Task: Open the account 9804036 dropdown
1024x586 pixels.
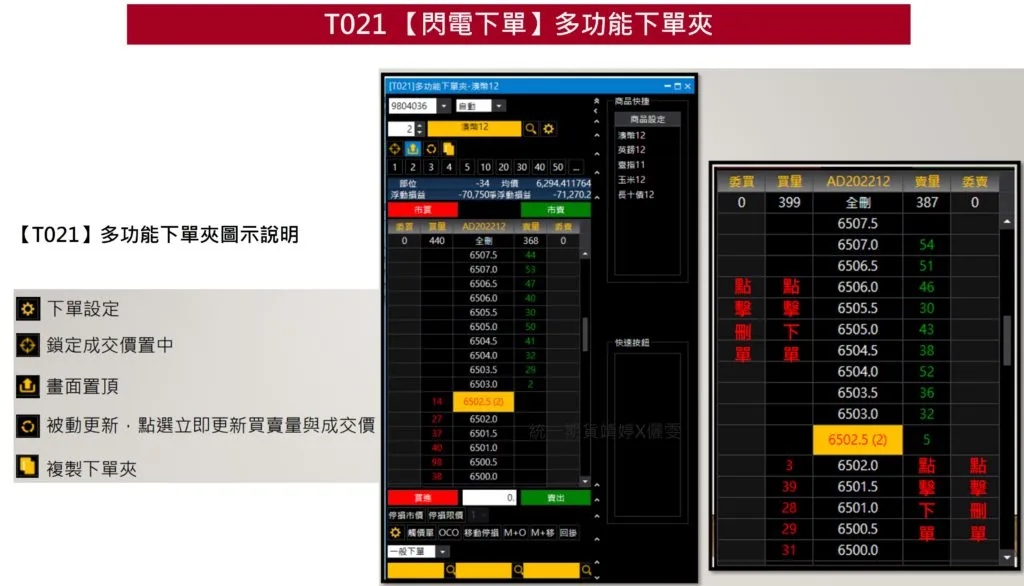Action: pyautogui.click(x=444, y=106)
